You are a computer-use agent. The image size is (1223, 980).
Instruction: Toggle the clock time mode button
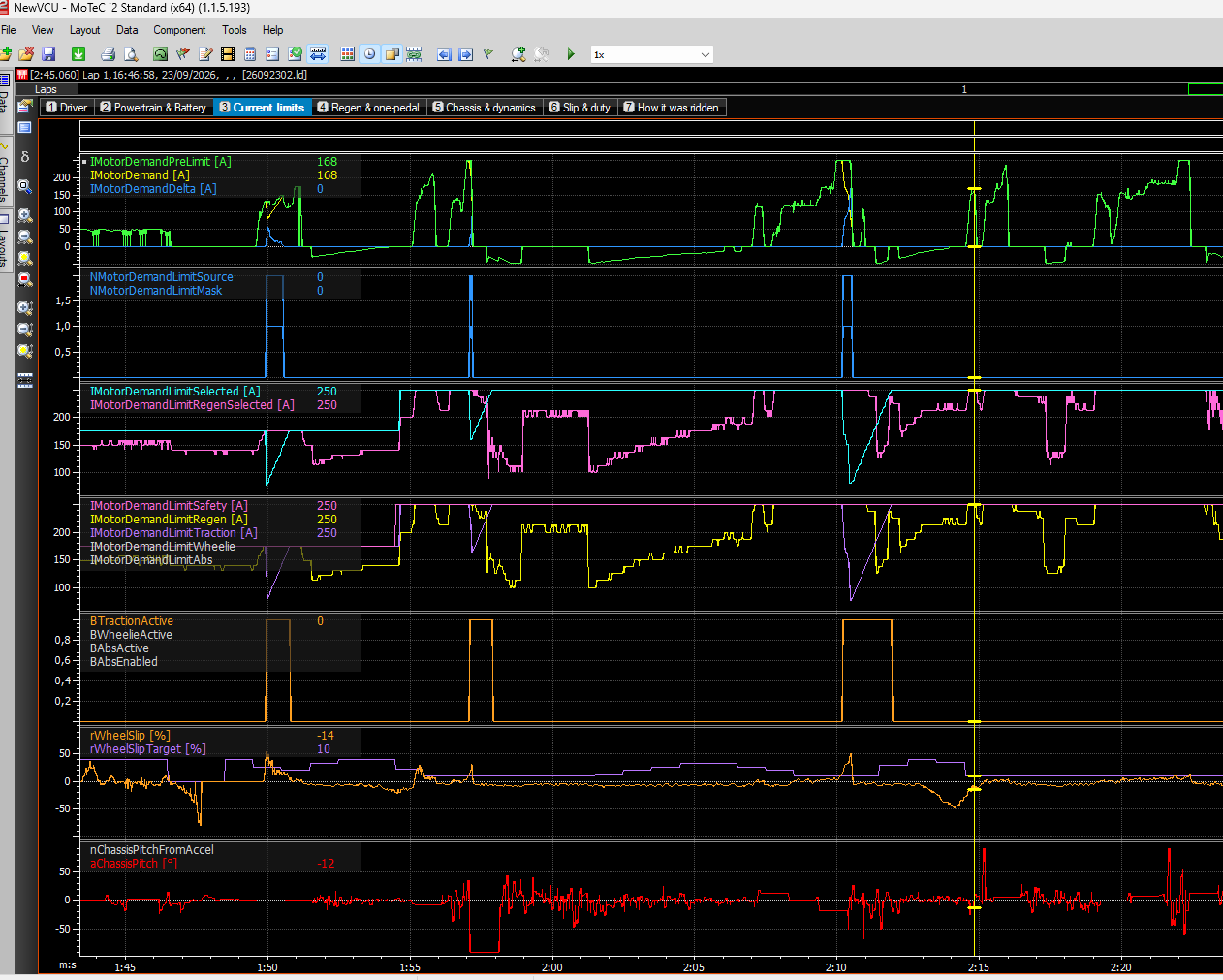coord(370,54)
